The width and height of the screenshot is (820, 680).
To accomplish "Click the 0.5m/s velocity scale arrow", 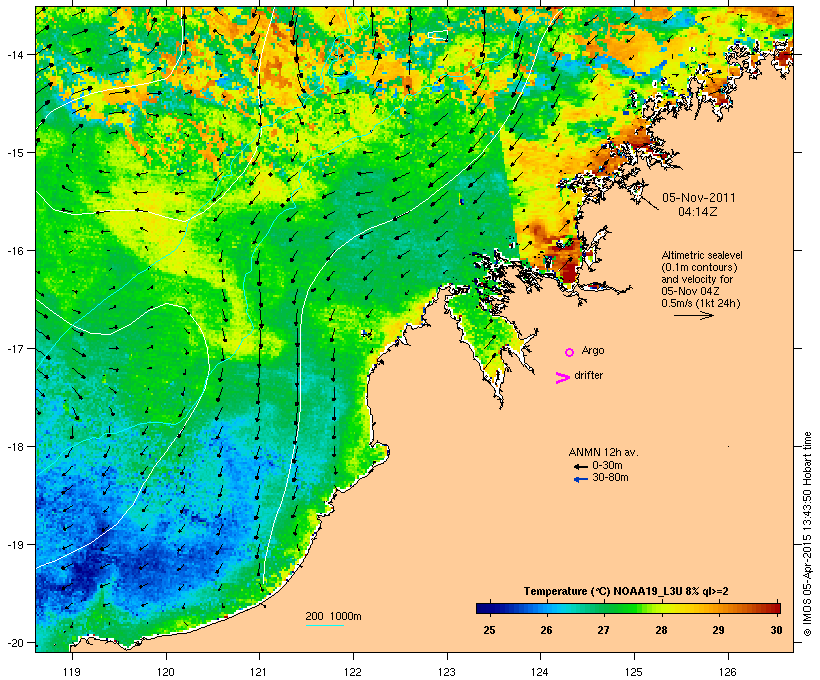I will pos(693,315).
